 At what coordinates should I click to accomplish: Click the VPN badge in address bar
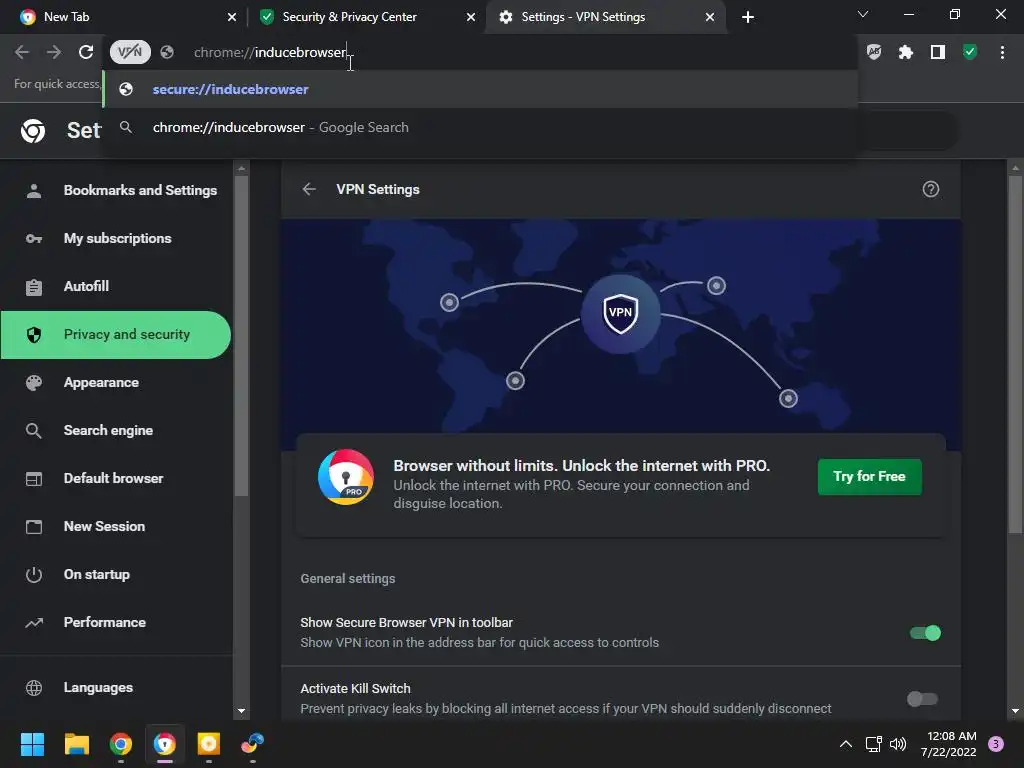[130, 52]
